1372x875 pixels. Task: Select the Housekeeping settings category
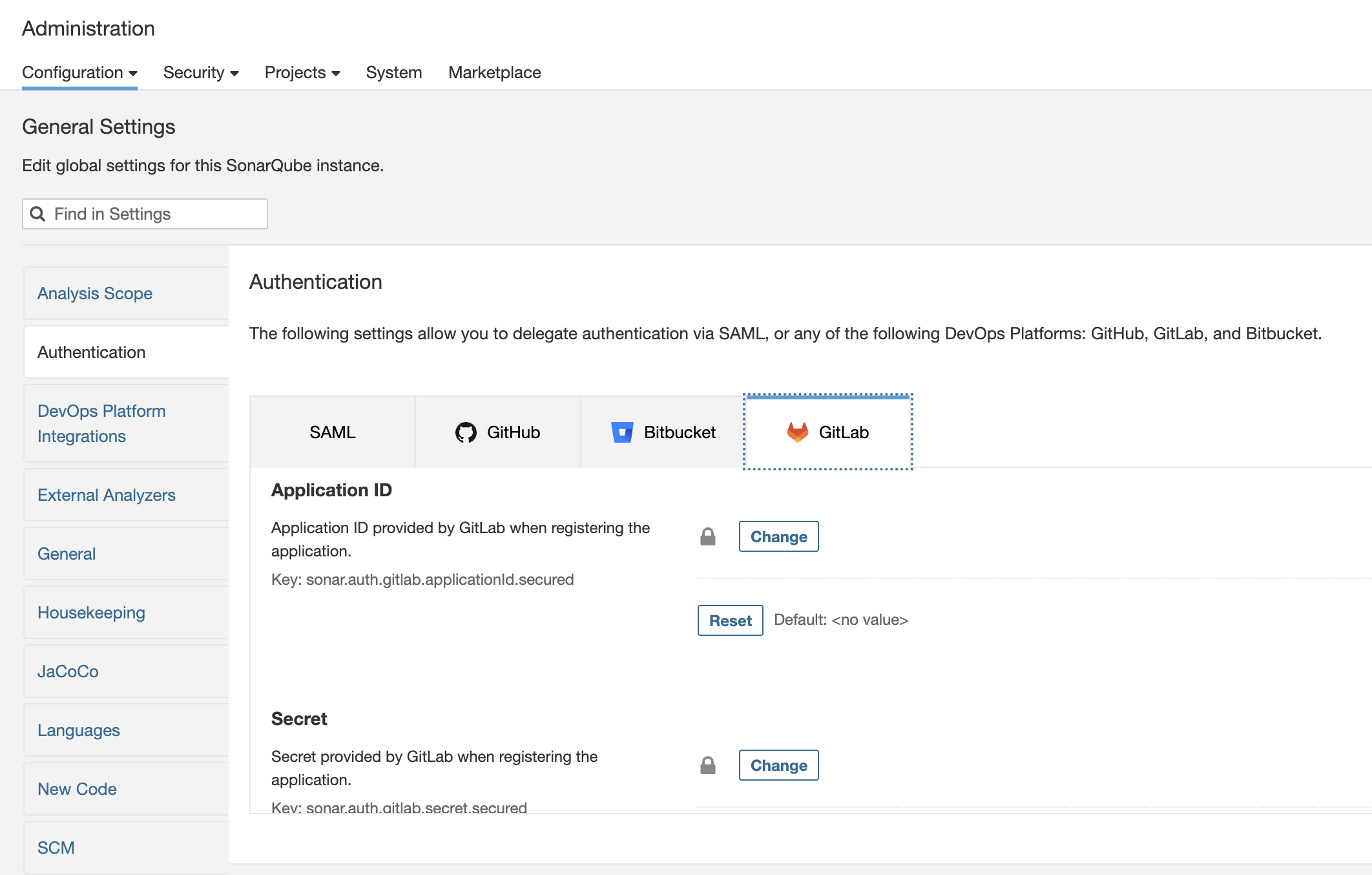[x=91, y=613]
